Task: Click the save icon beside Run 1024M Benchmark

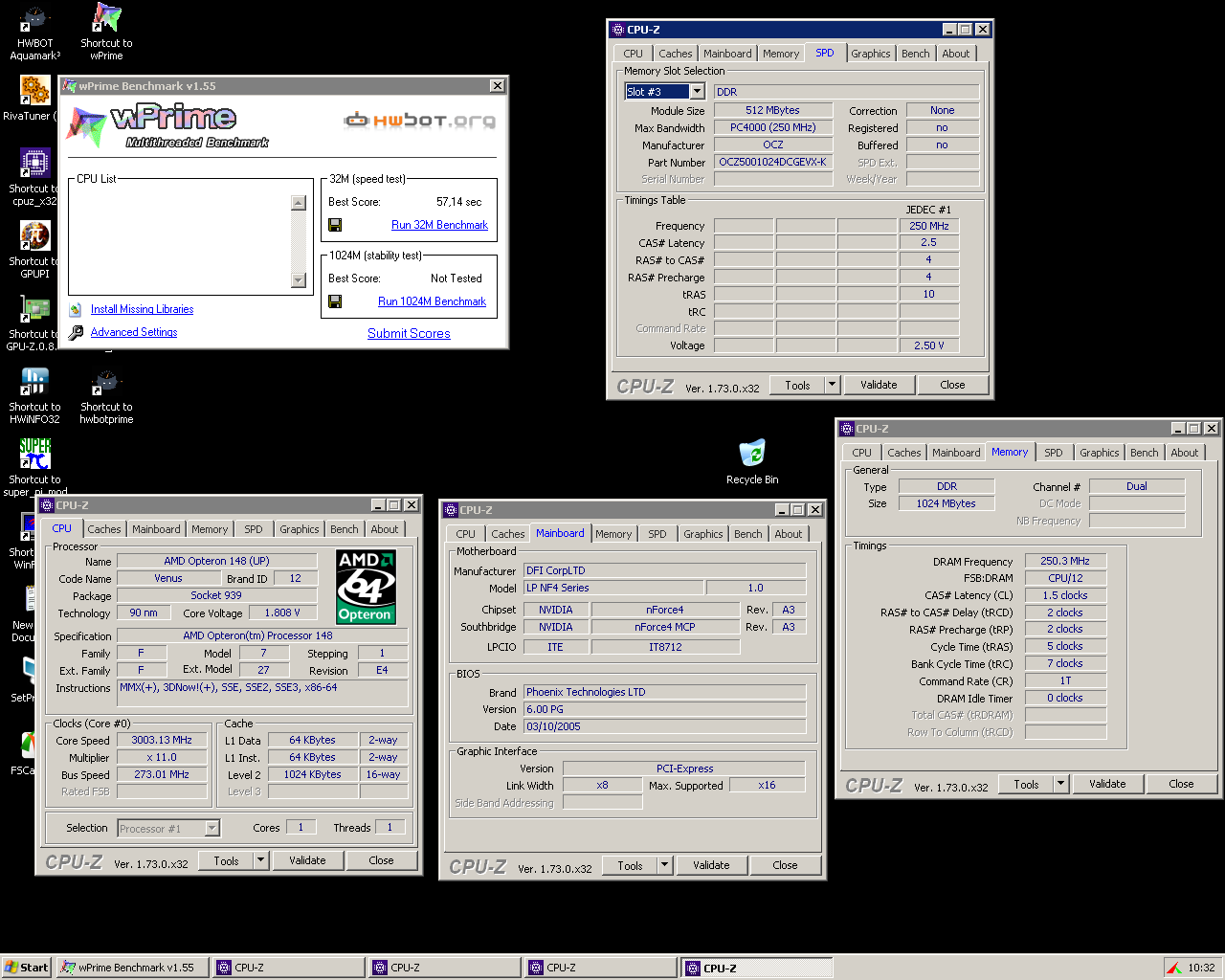Action: pos(335,301)
